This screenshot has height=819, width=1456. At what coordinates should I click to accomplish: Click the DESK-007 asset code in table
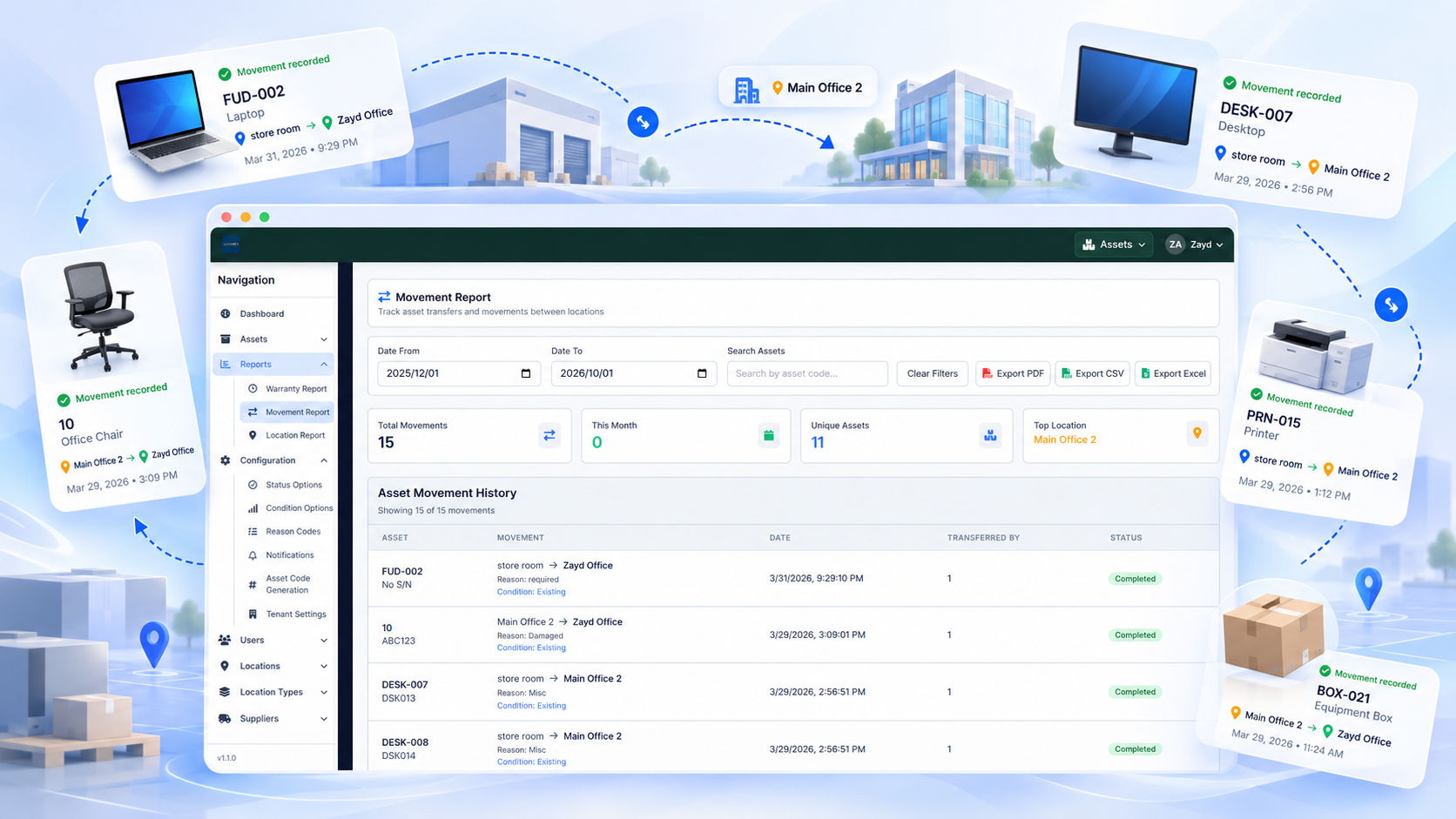point(405,685)
